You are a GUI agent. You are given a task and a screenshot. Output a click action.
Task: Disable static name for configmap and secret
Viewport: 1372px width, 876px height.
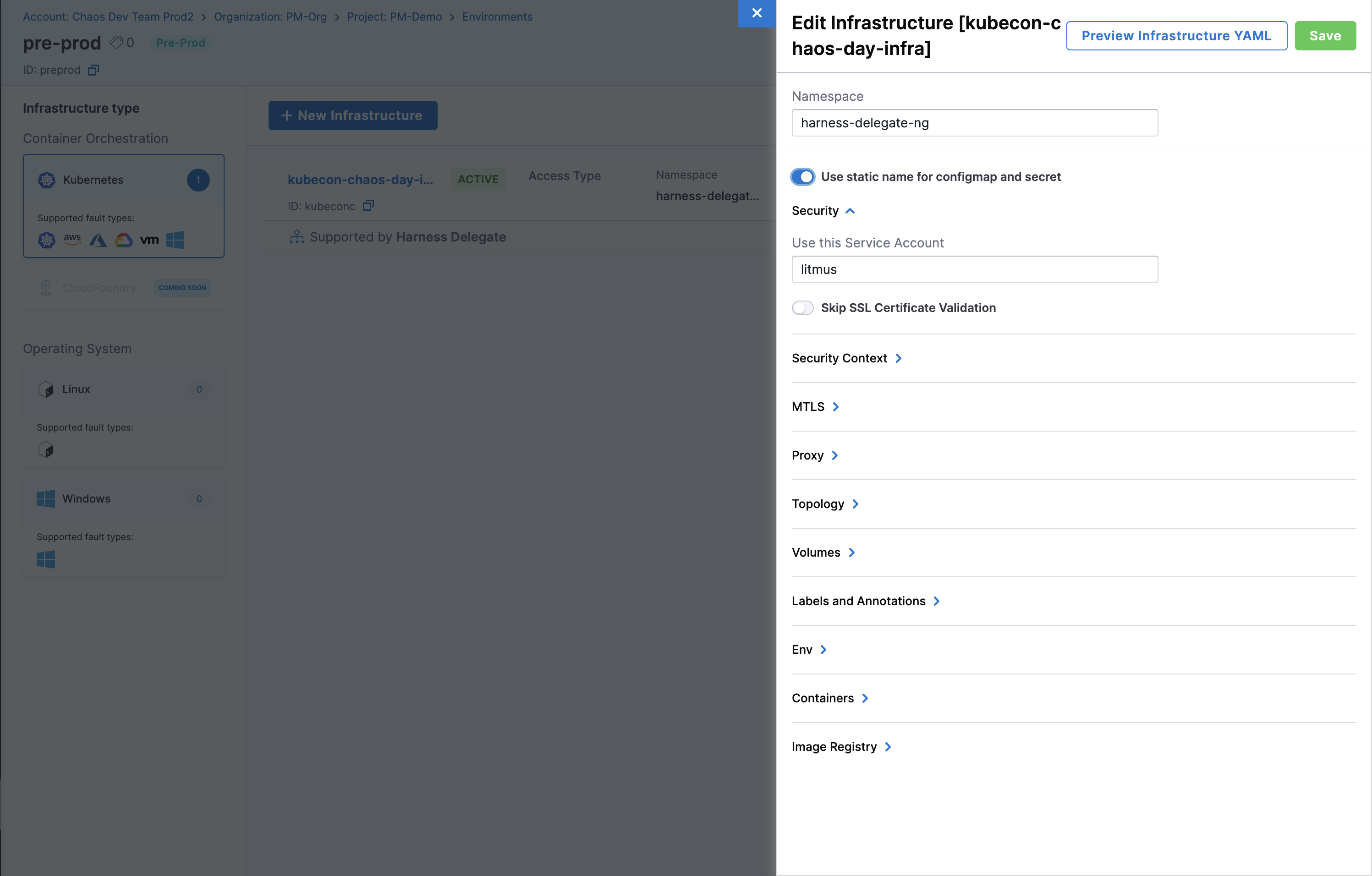coord(803,177)
